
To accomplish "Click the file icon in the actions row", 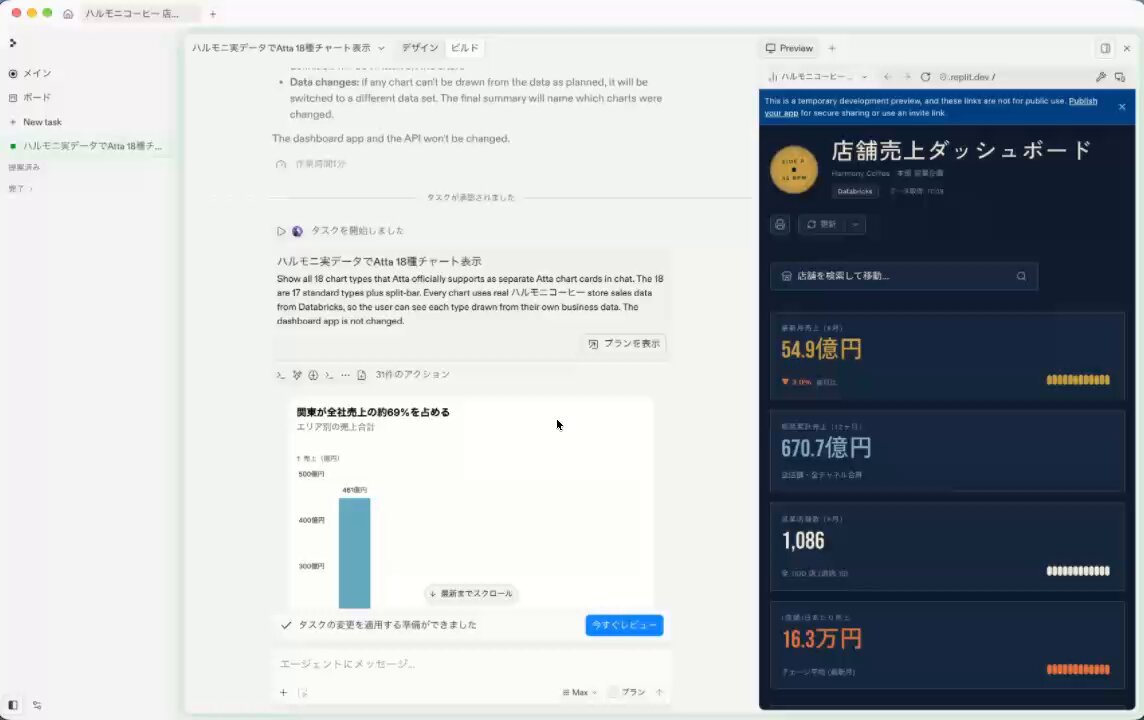I will [x=362, y=375].
